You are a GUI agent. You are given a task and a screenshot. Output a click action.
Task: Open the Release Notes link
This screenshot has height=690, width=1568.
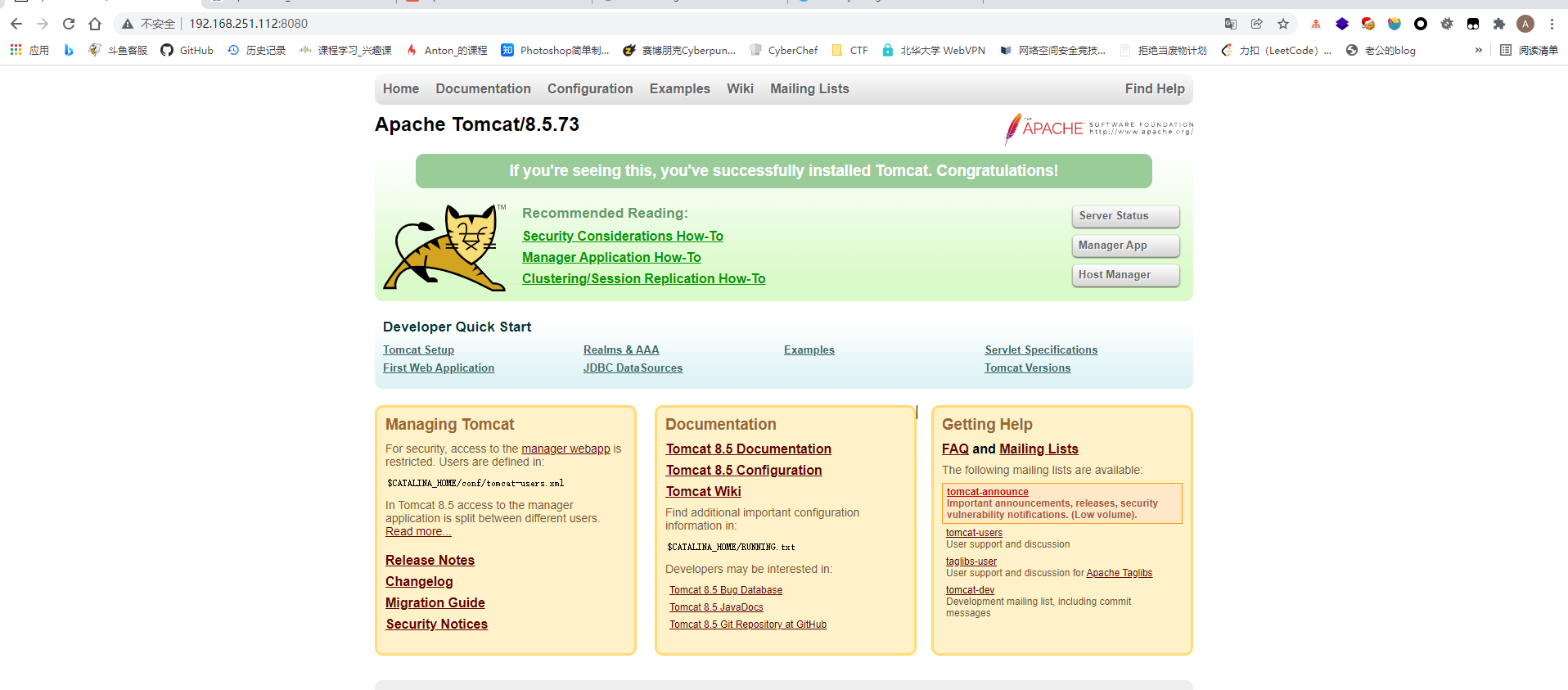tap(430, 560)
